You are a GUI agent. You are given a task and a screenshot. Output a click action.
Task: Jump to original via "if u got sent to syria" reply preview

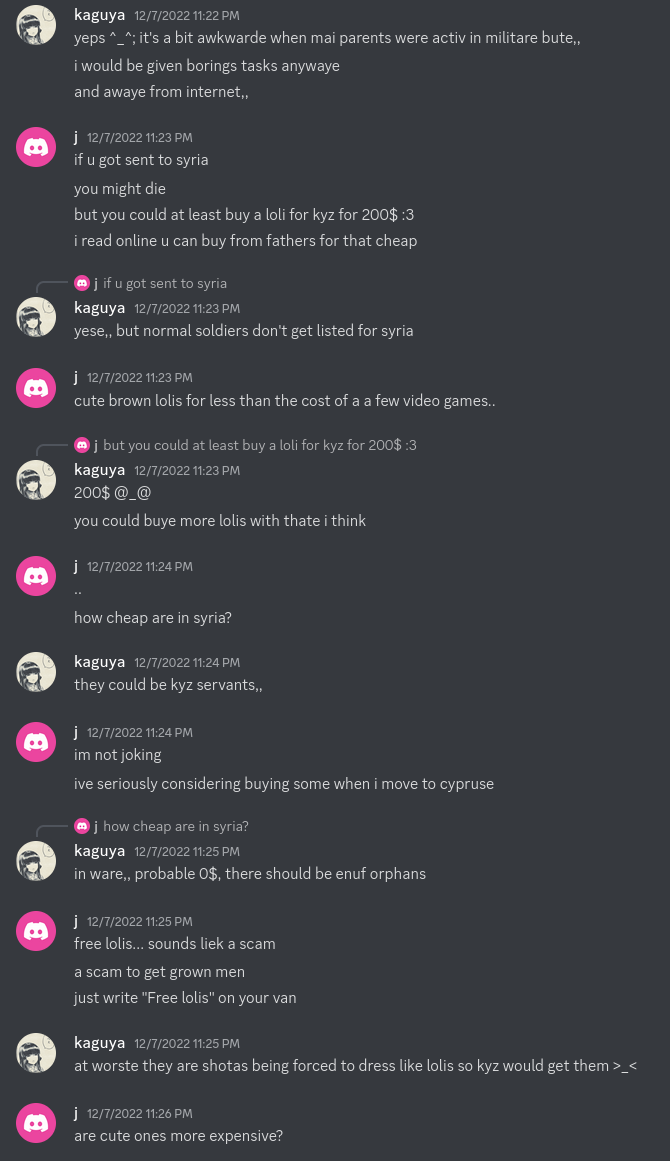165,283
